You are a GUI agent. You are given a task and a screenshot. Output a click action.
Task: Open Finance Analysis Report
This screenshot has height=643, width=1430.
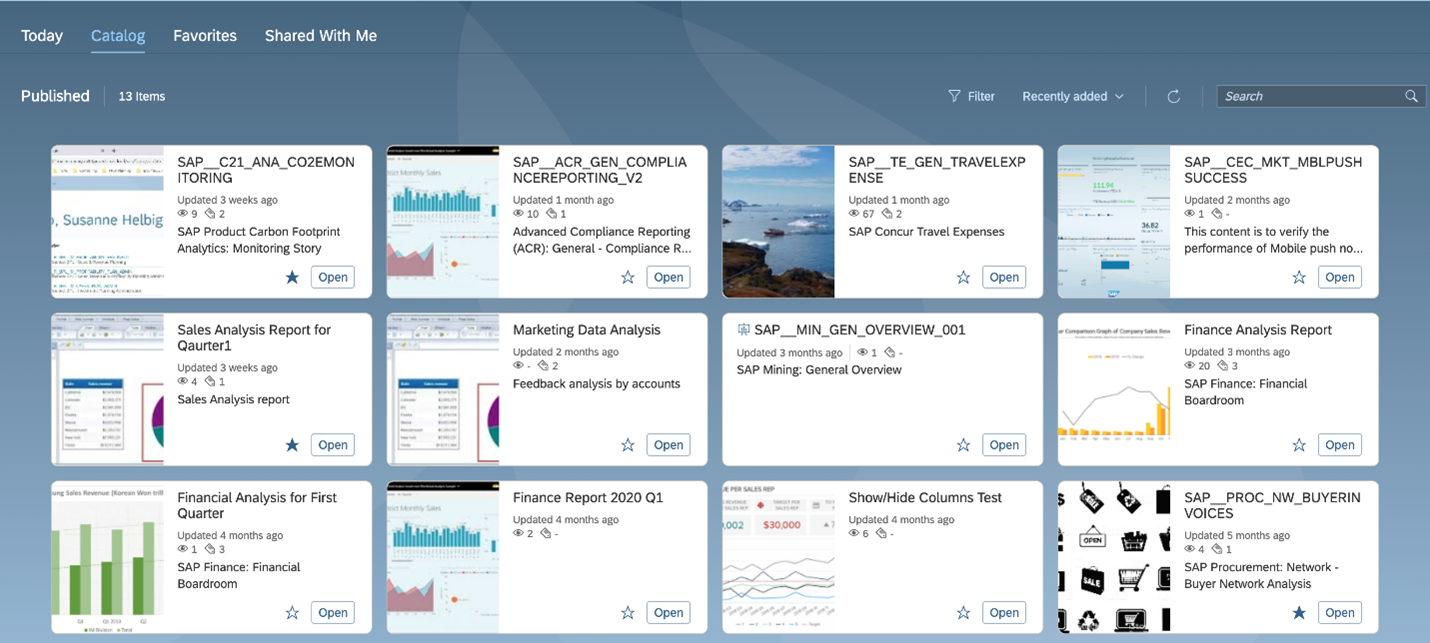[x=1340, y=445]
